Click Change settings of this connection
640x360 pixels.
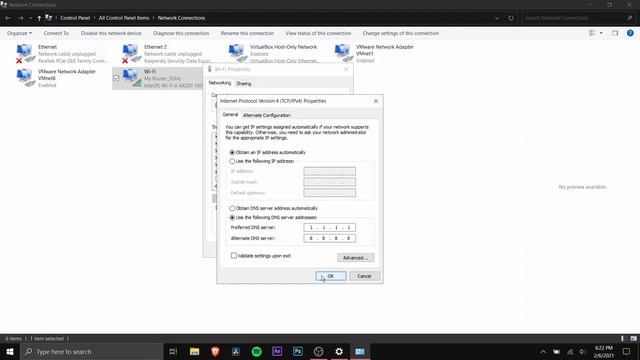(400, 33)
